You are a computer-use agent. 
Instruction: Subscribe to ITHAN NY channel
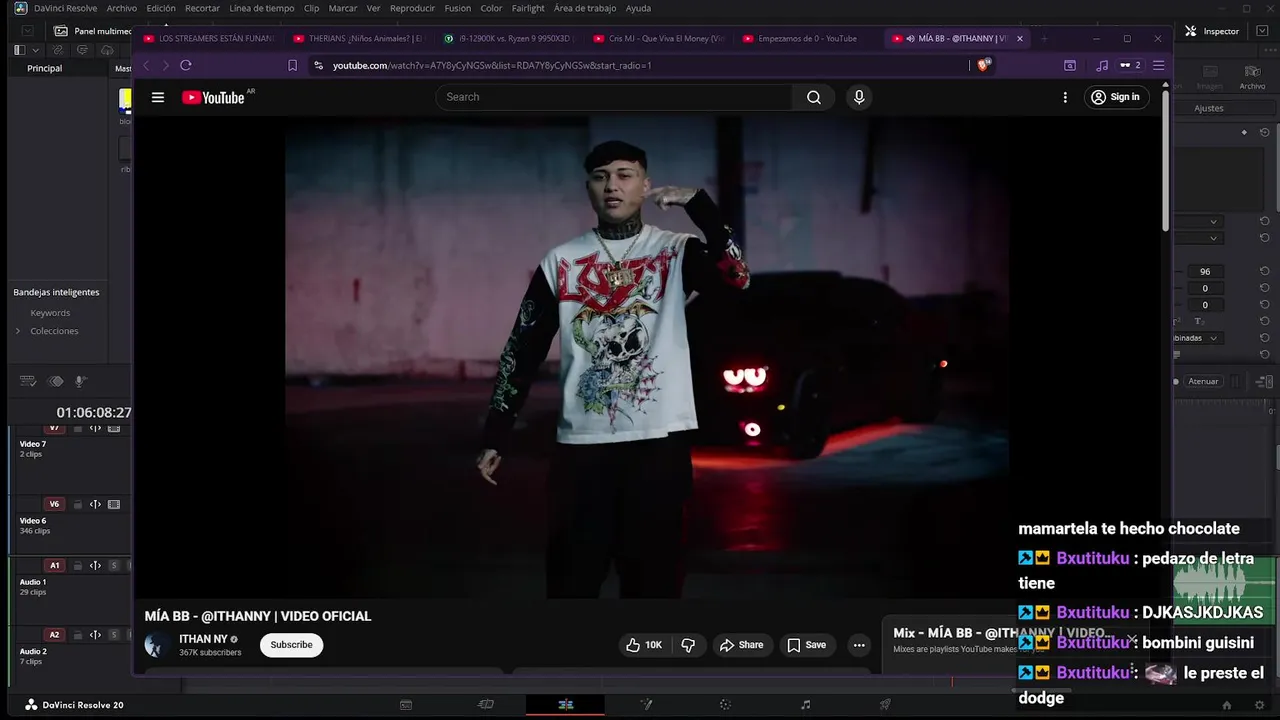pyautogui.click(x=291, y=645)
